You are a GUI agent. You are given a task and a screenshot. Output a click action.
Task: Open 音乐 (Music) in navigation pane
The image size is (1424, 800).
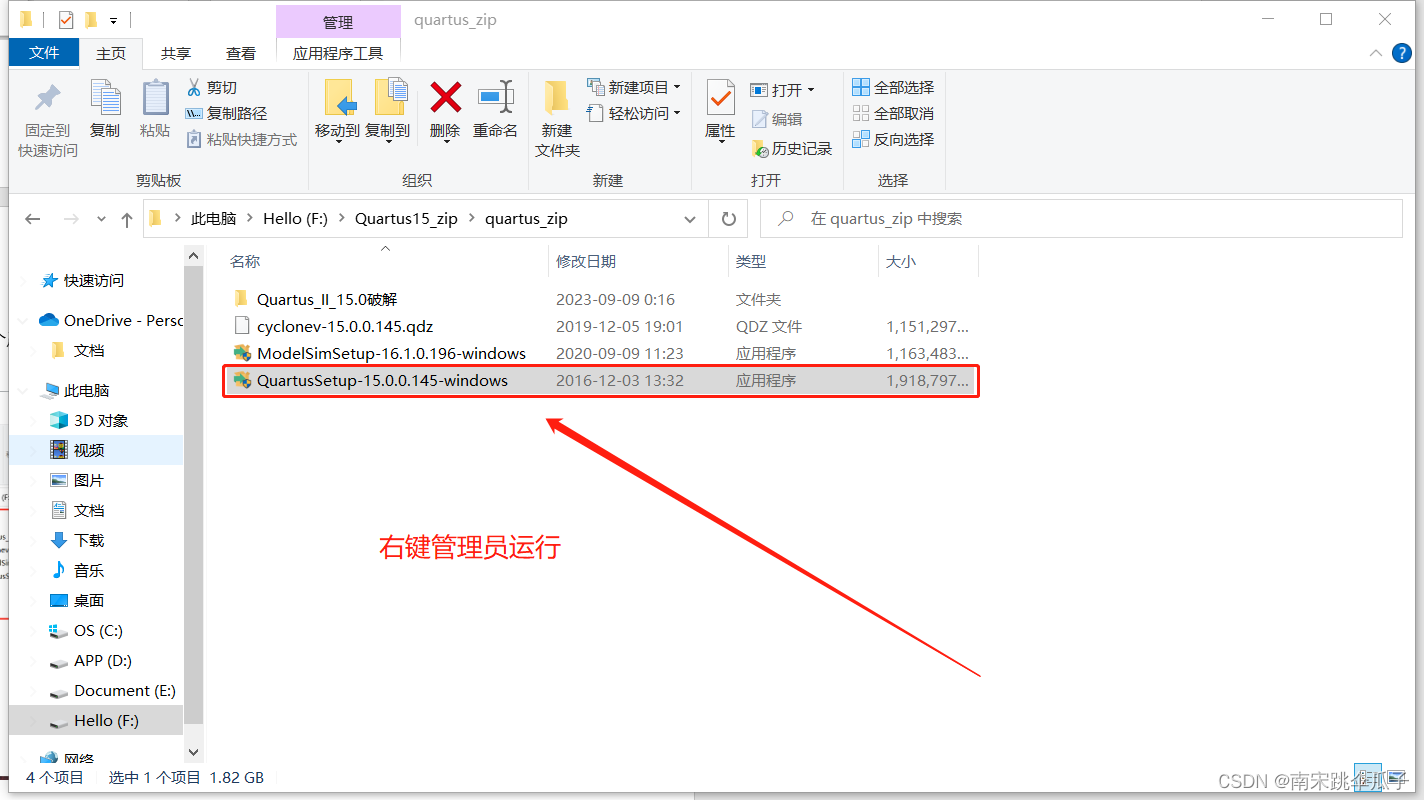tap(89, 571)
